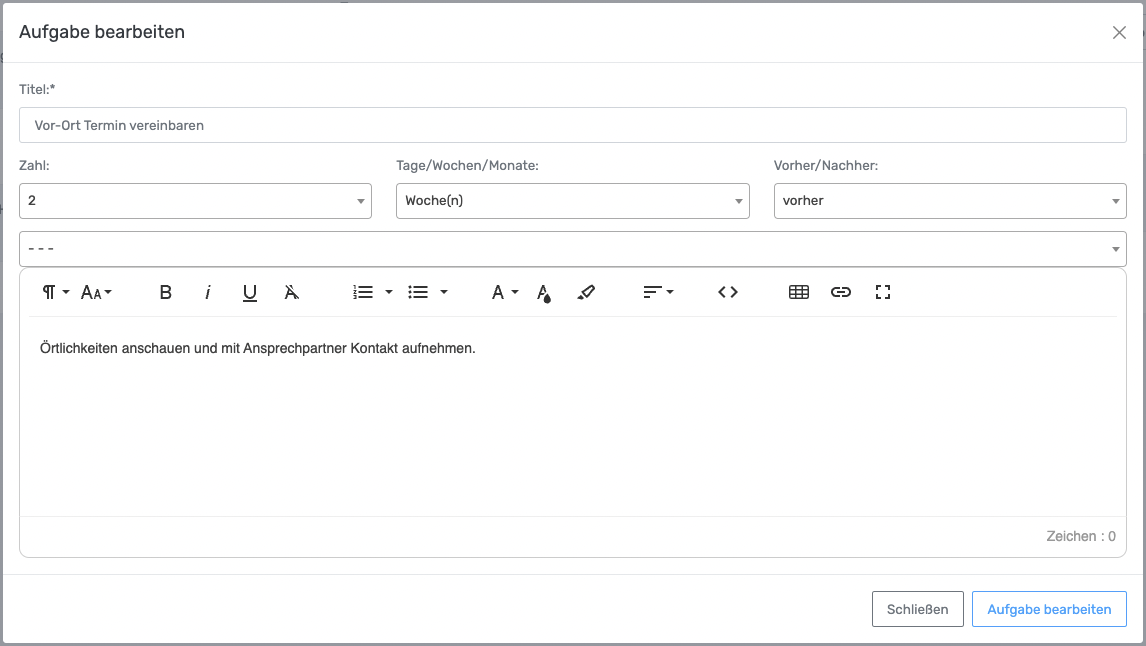The height and width of the screenshot is (646, 1146).
Task: Toggle bold formatting in editor toolbar
Action: tap(166, 292)
